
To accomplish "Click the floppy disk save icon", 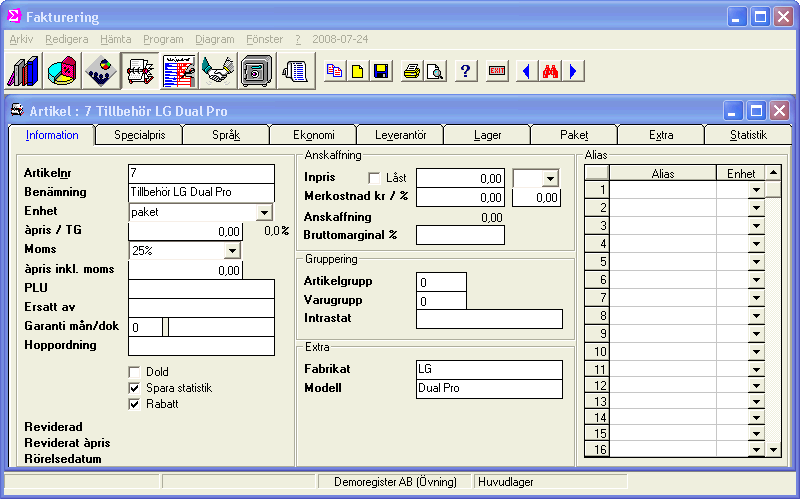I will tap(381, 72).
